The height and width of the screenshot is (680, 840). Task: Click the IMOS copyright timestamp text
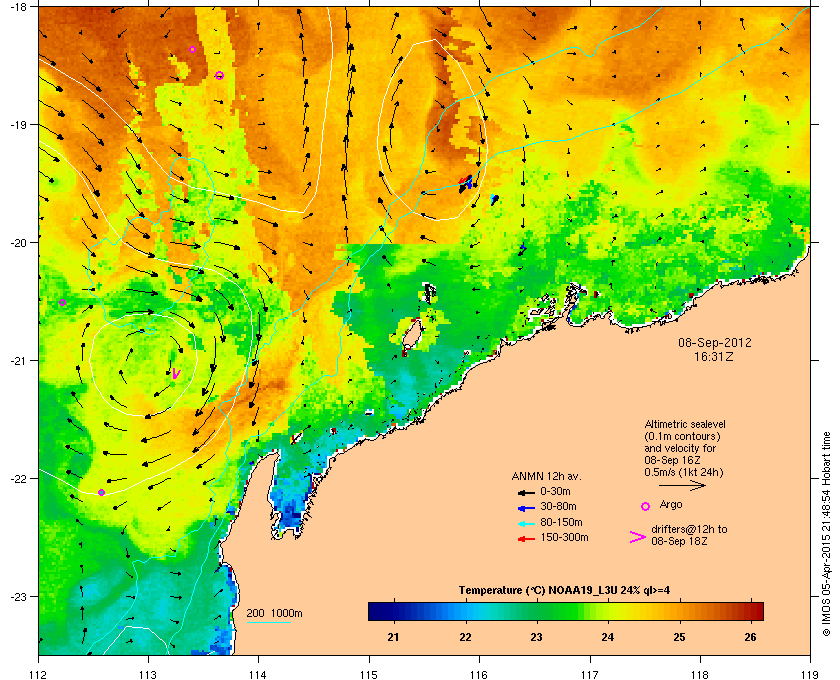click(x=826, y=534)
